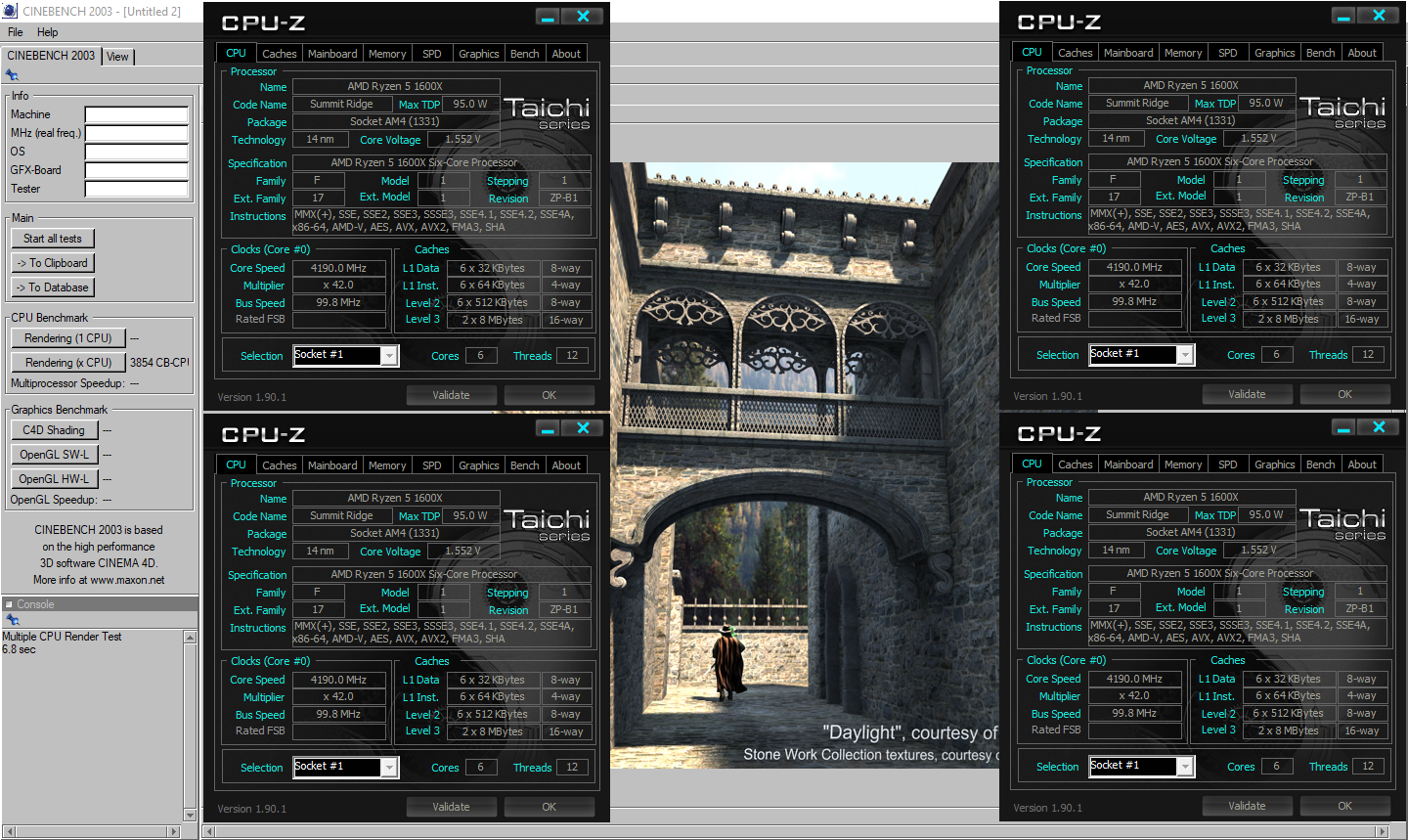The width and height of the screenshot is (1408, 840).
Task: Start the OpenGL SW-L test
Action: pos(54,455)
